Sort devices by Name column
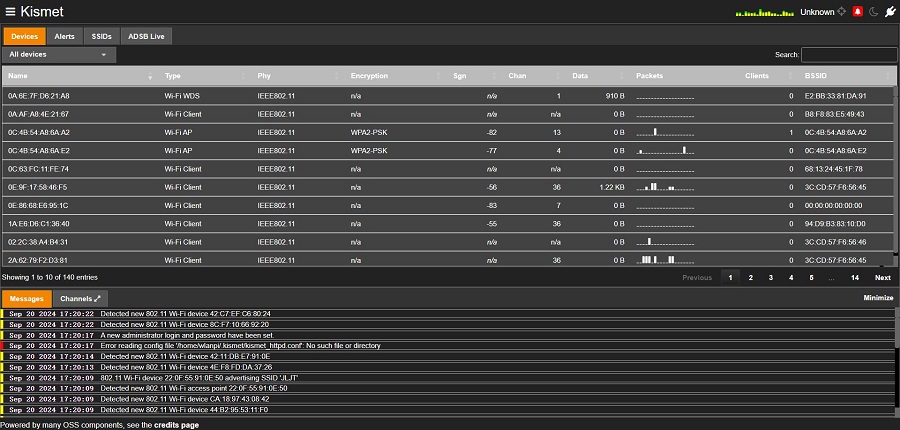Screen dimensions: 900x430 80,76
